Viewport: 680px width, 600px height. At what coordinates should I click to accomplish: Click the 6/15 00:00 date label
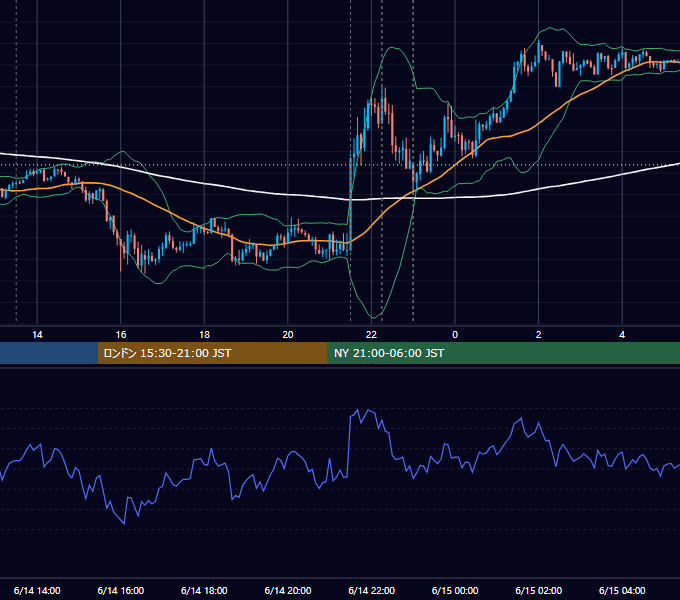coord(455,590)
